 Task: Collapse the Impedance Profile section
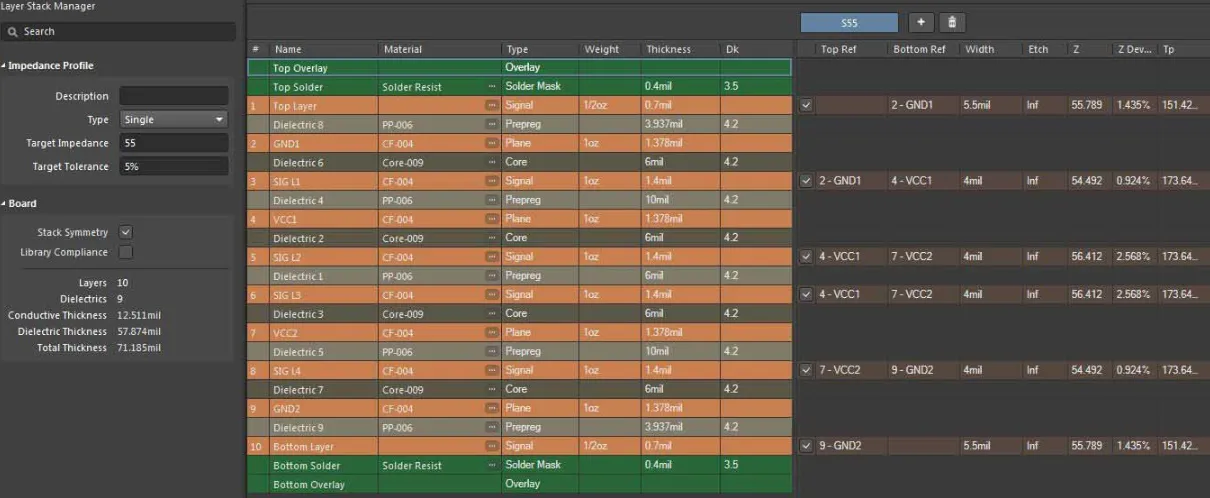(4, 66)
